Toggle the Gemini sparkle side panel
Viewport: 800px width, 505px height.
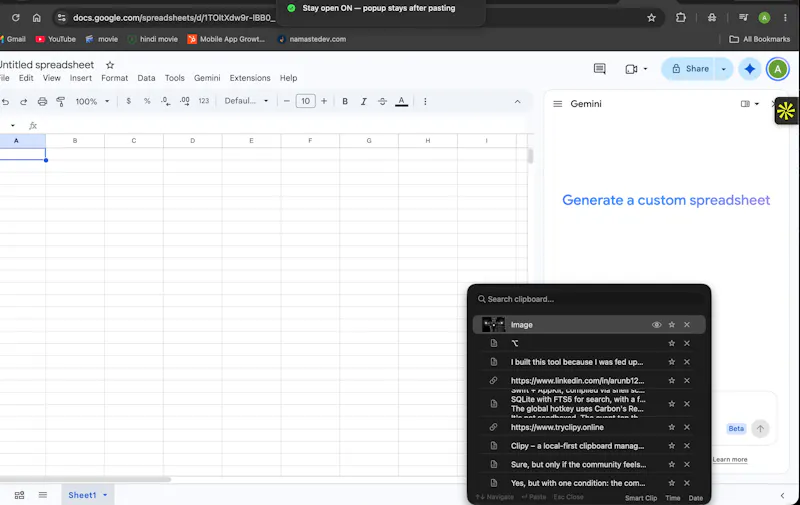(x=749, y=69)
